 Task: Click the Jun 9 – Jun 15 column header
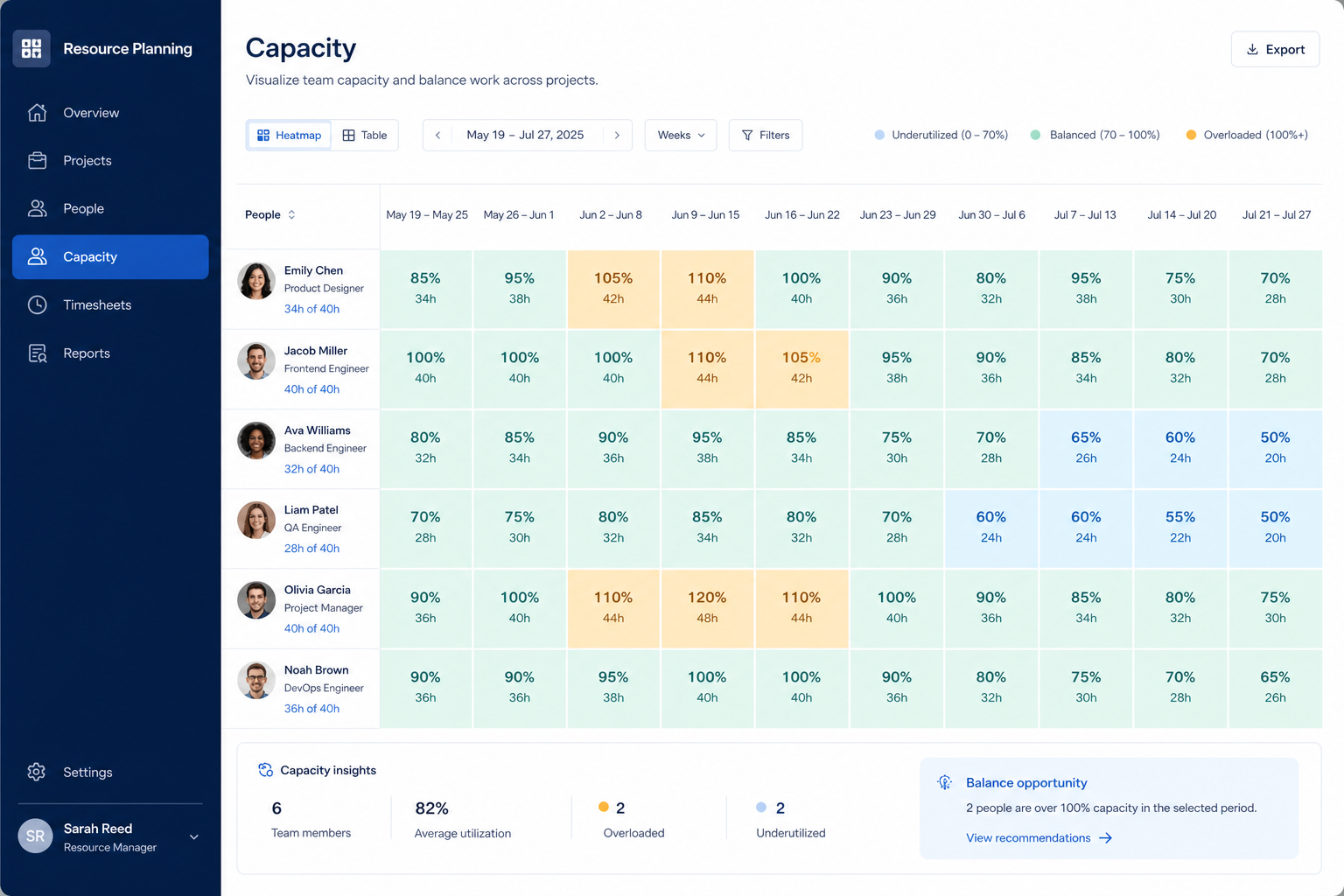click(705, 214)
